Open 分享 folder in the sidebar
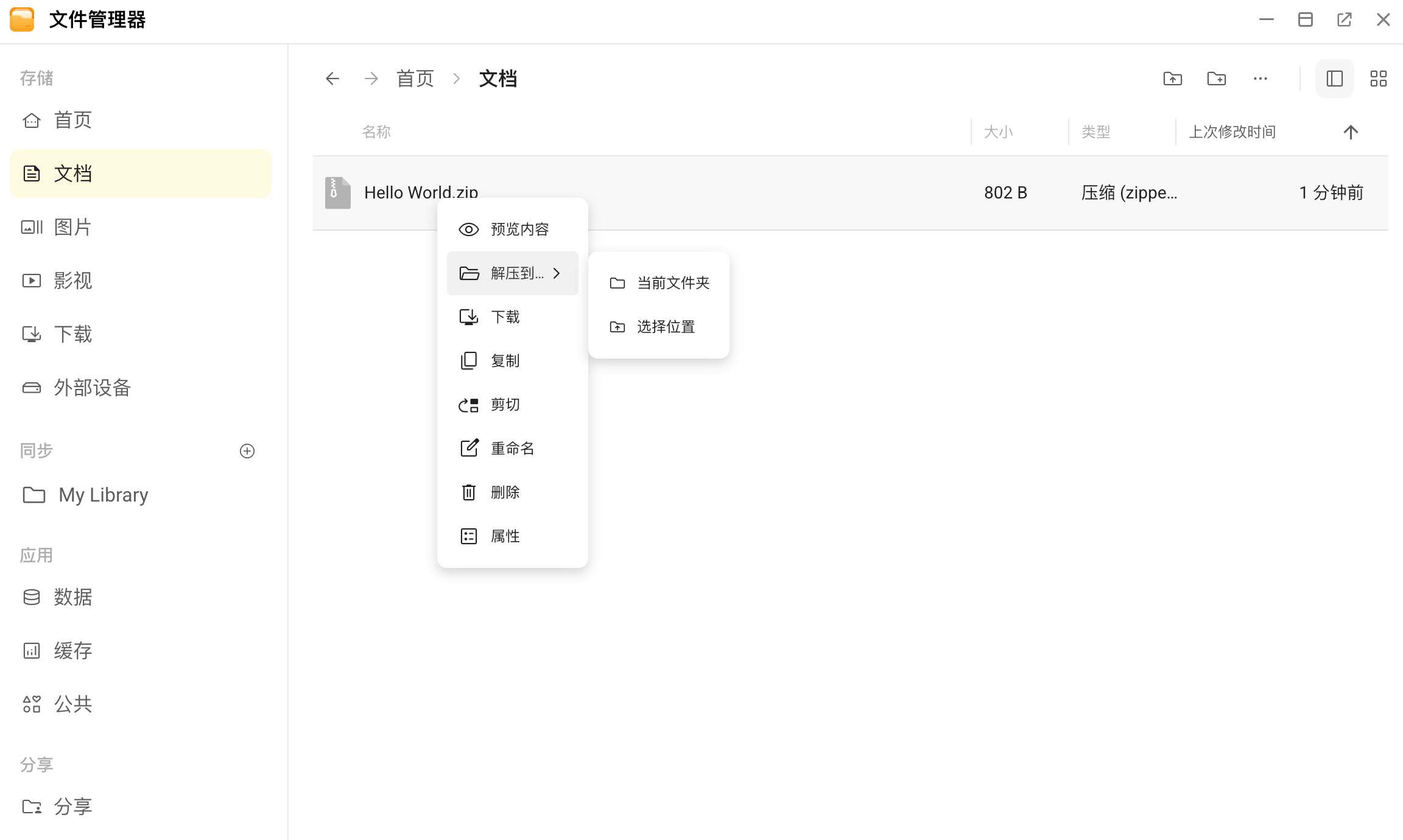 141,807
